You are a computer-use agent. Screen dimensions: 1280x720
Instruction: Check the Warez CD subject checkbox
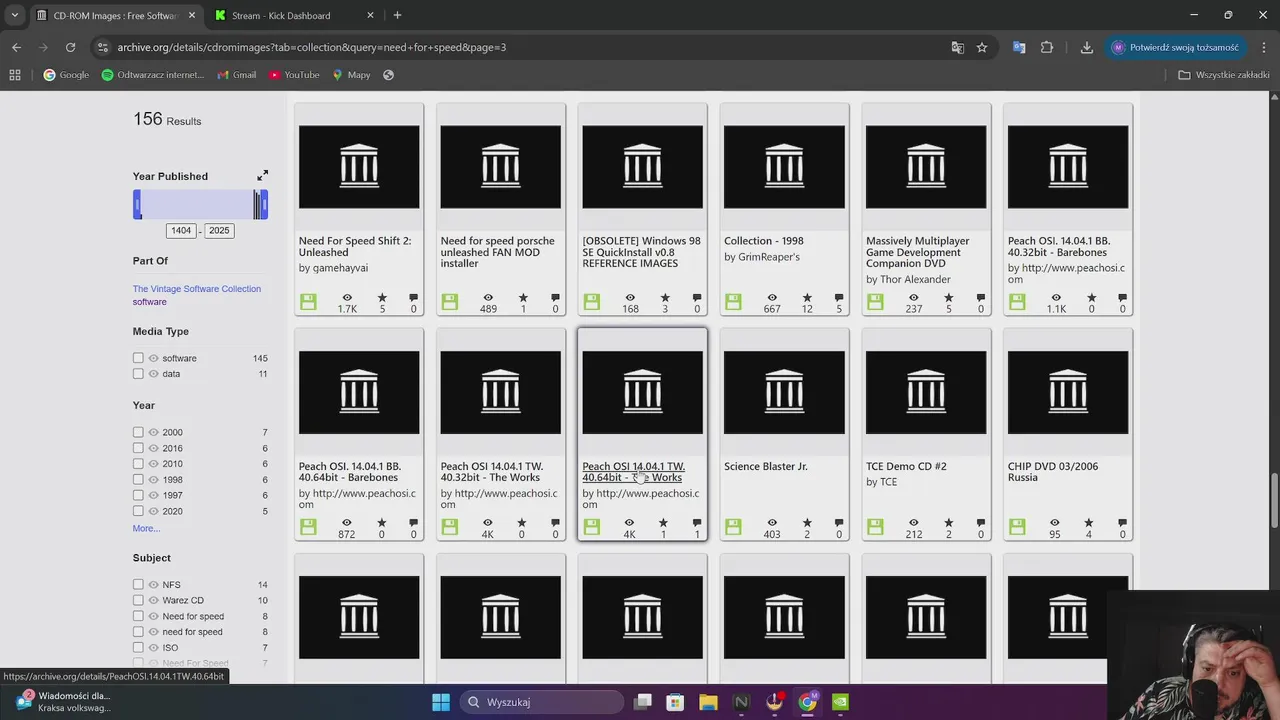[138, 600]
